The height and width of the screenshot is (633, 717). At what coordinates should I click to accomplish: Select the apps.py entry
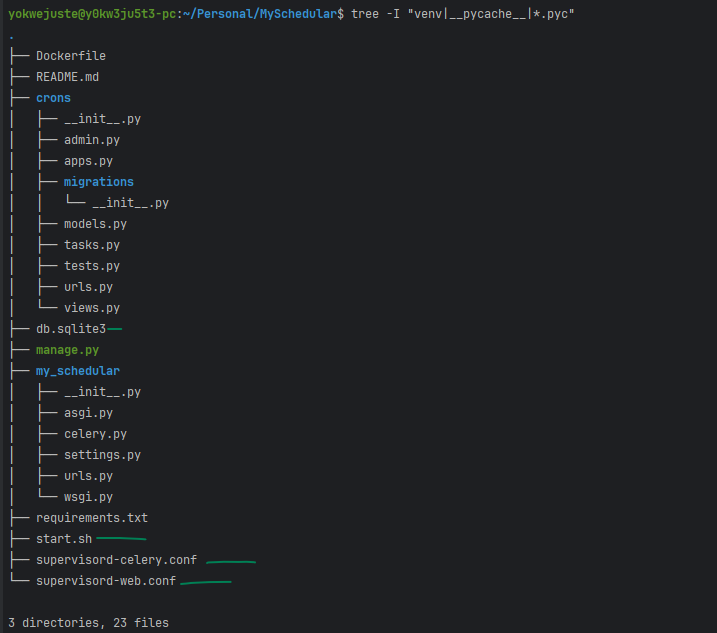[88, 161]
